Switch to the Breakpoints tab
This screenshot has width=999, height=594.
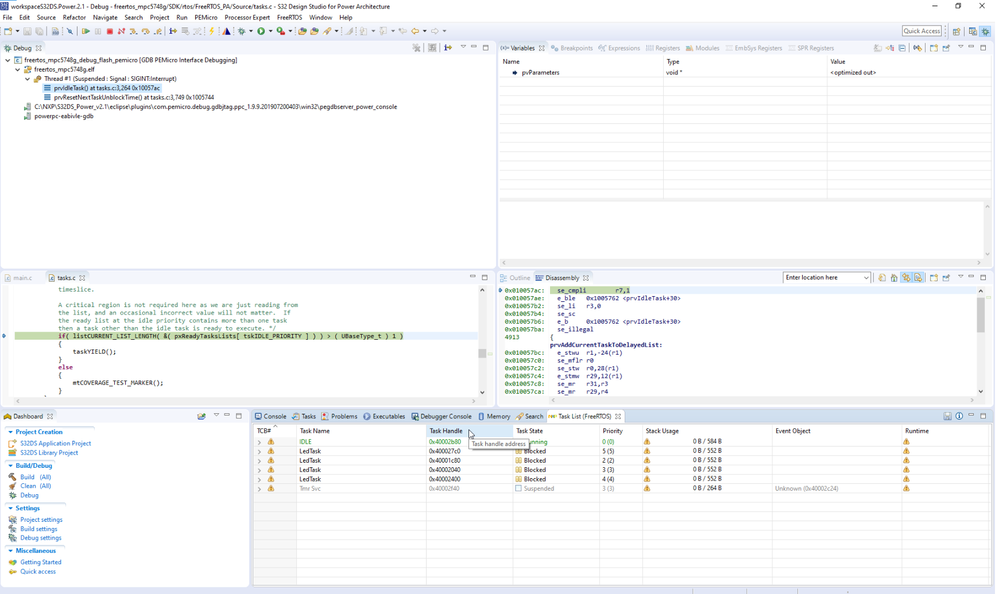572,48
